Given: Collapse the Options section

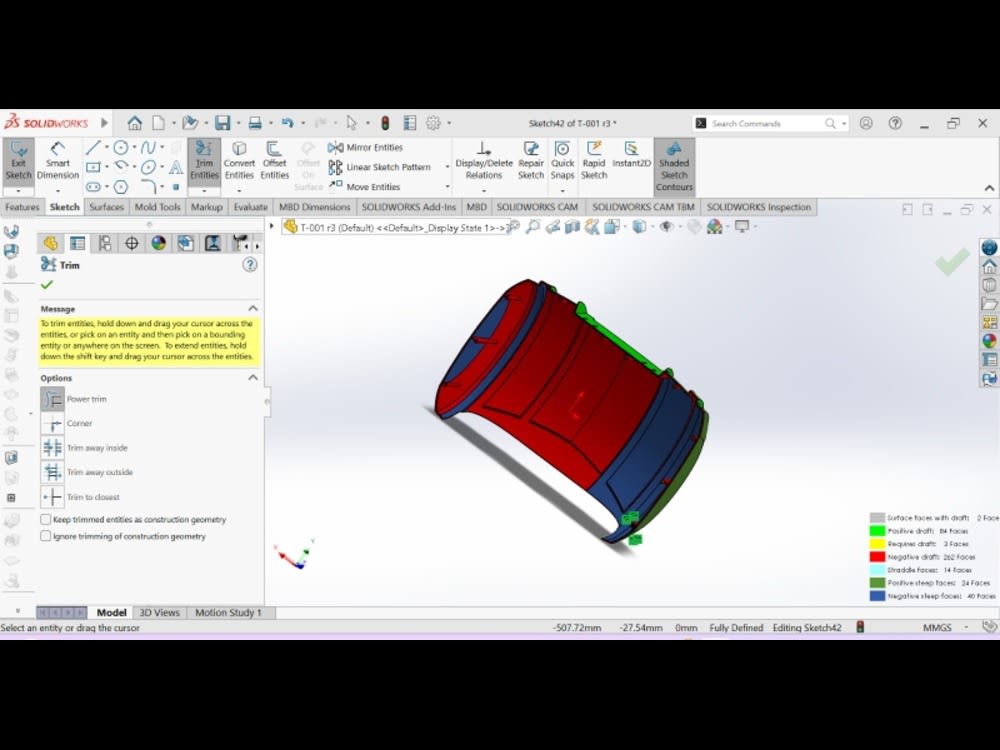Looking at the screenshot, I should pyautogui.click(x=257, y=377).
